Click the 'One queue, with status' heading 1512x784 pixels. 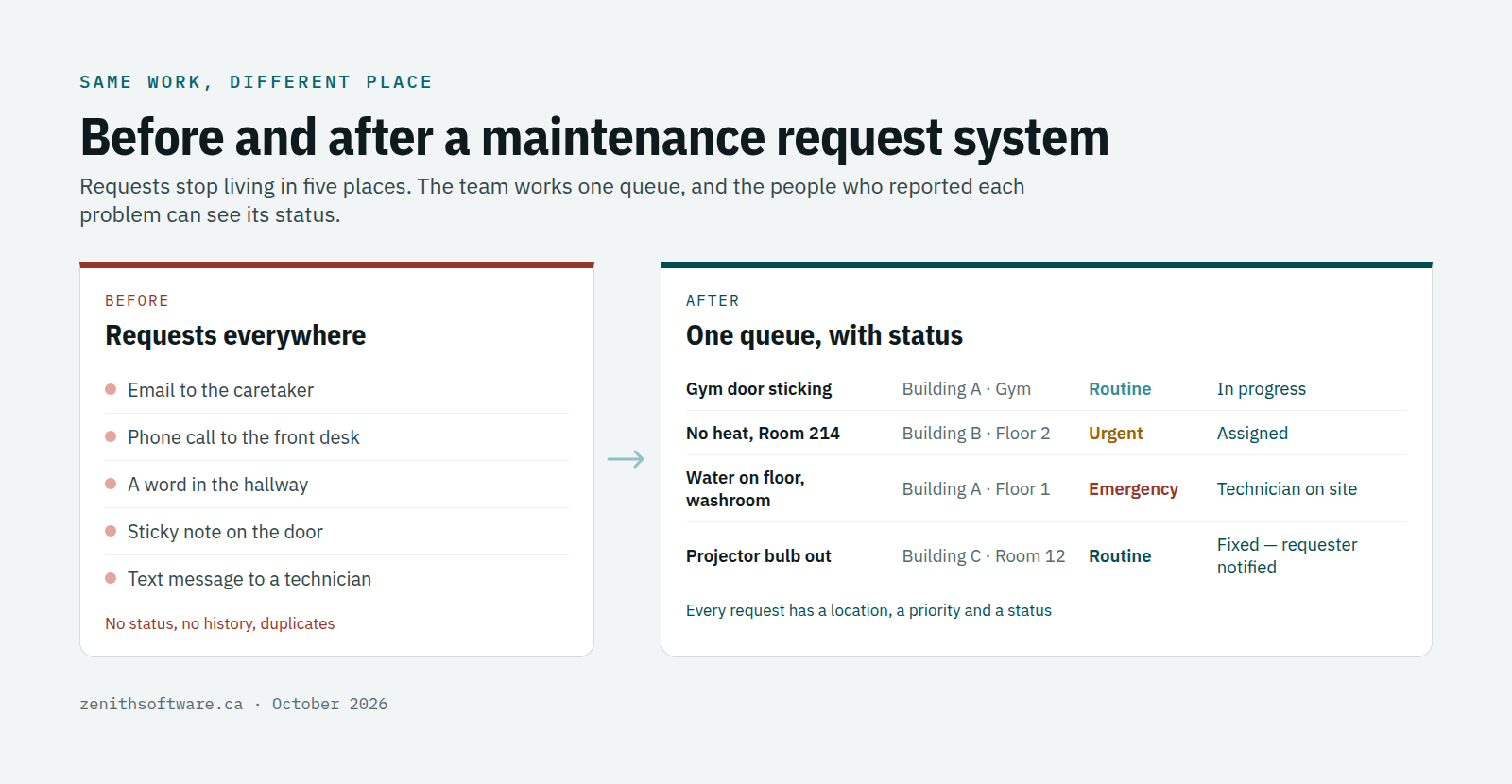(824, 335)
